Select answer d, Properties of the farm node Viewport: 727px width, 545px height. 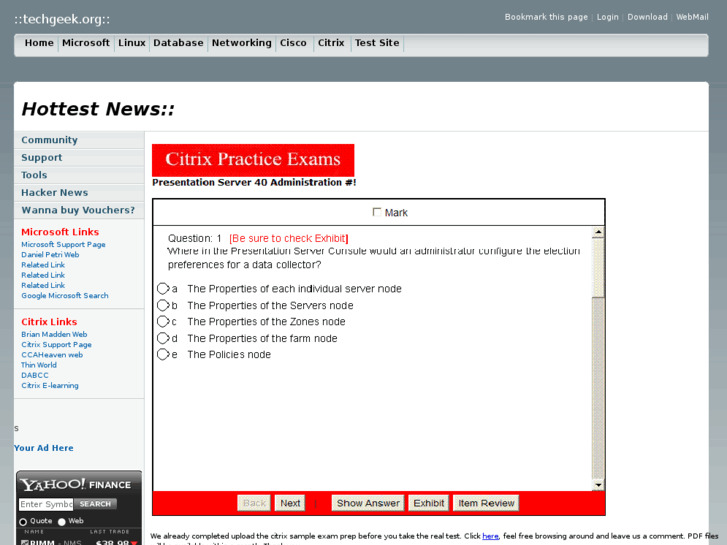(163, 338)
